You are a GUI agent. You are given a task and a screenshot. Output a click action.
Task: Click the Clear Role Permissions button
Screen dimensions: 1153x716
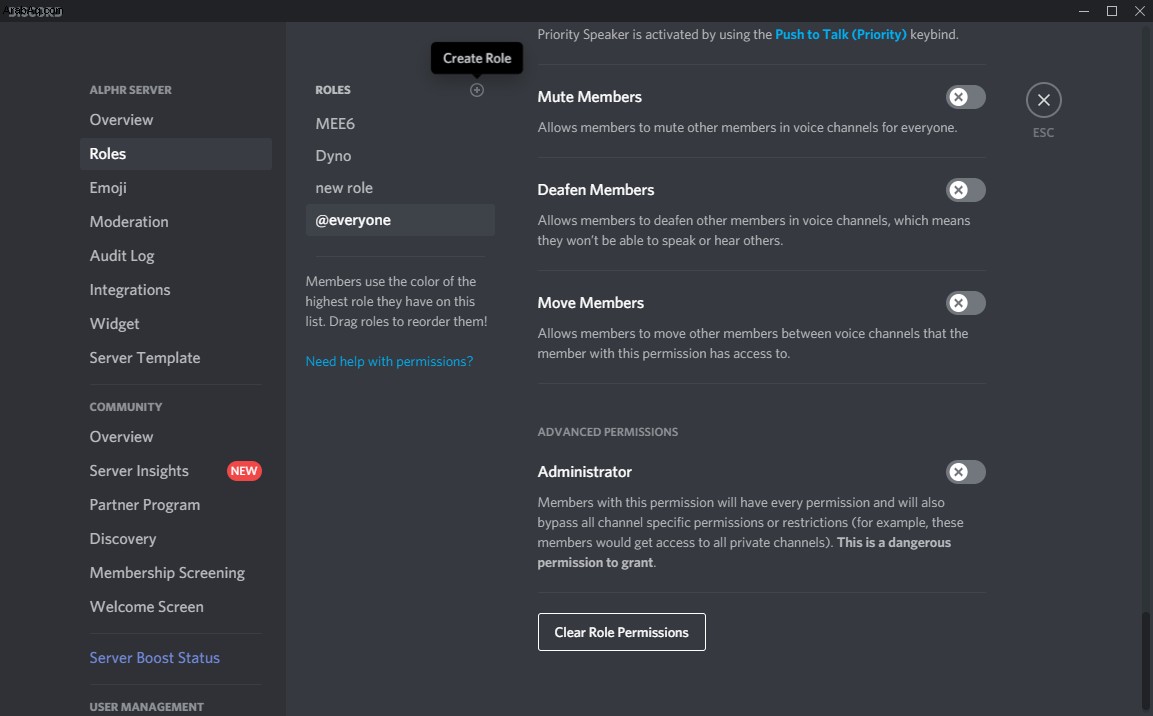pos(621,632)
